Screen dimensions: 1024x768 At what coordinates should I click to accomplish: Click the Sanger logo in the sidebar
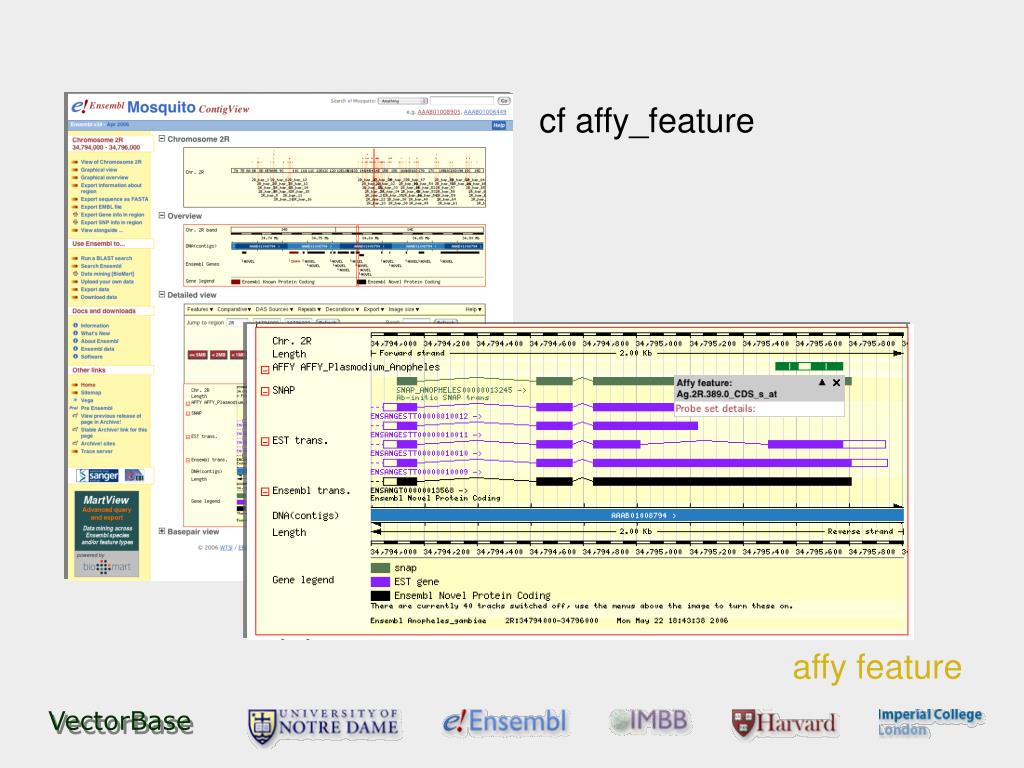click(98, 475)
